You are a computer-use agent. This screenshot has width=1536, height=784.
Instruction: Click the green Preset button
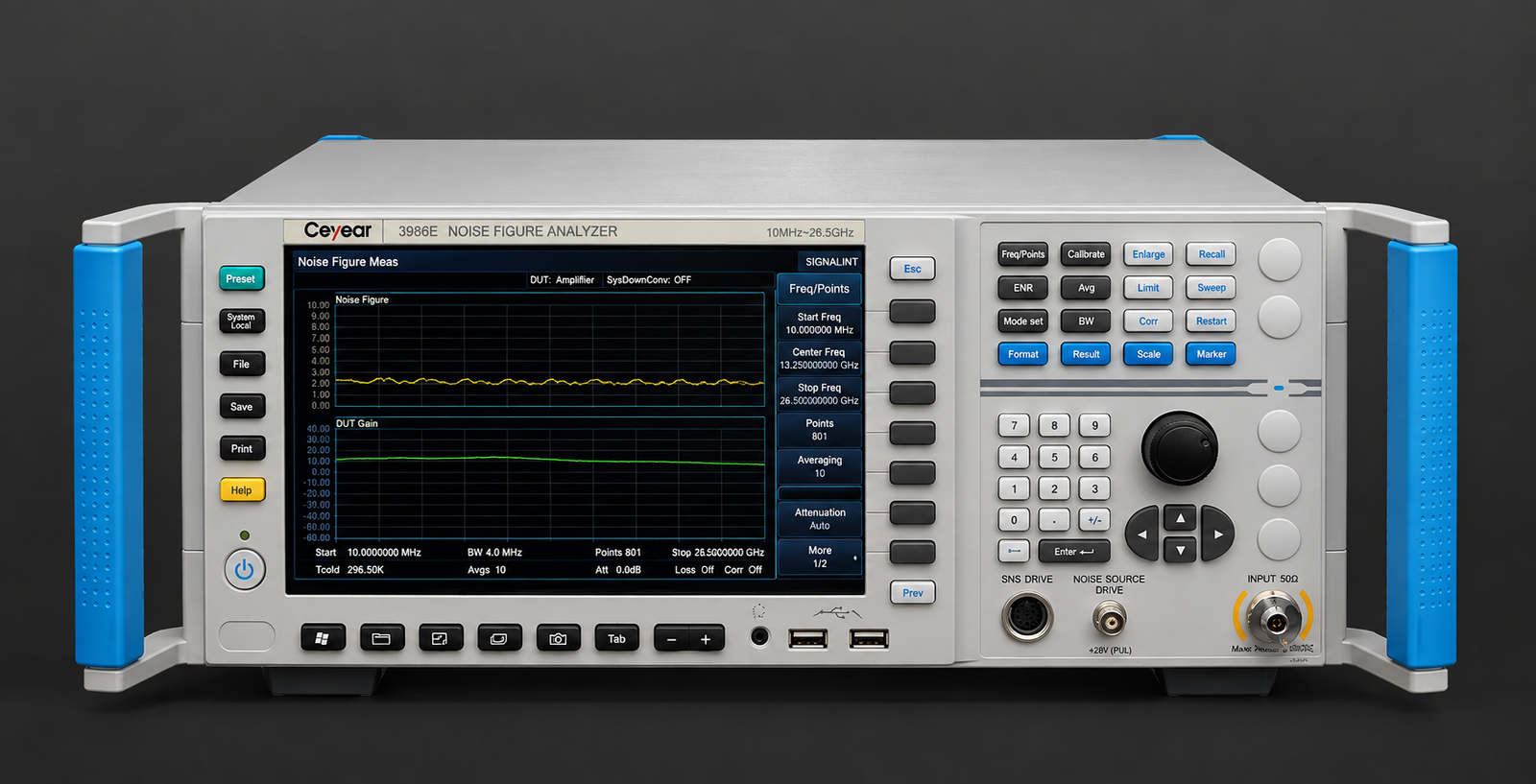pyautogui.click(x=241, y=279)
